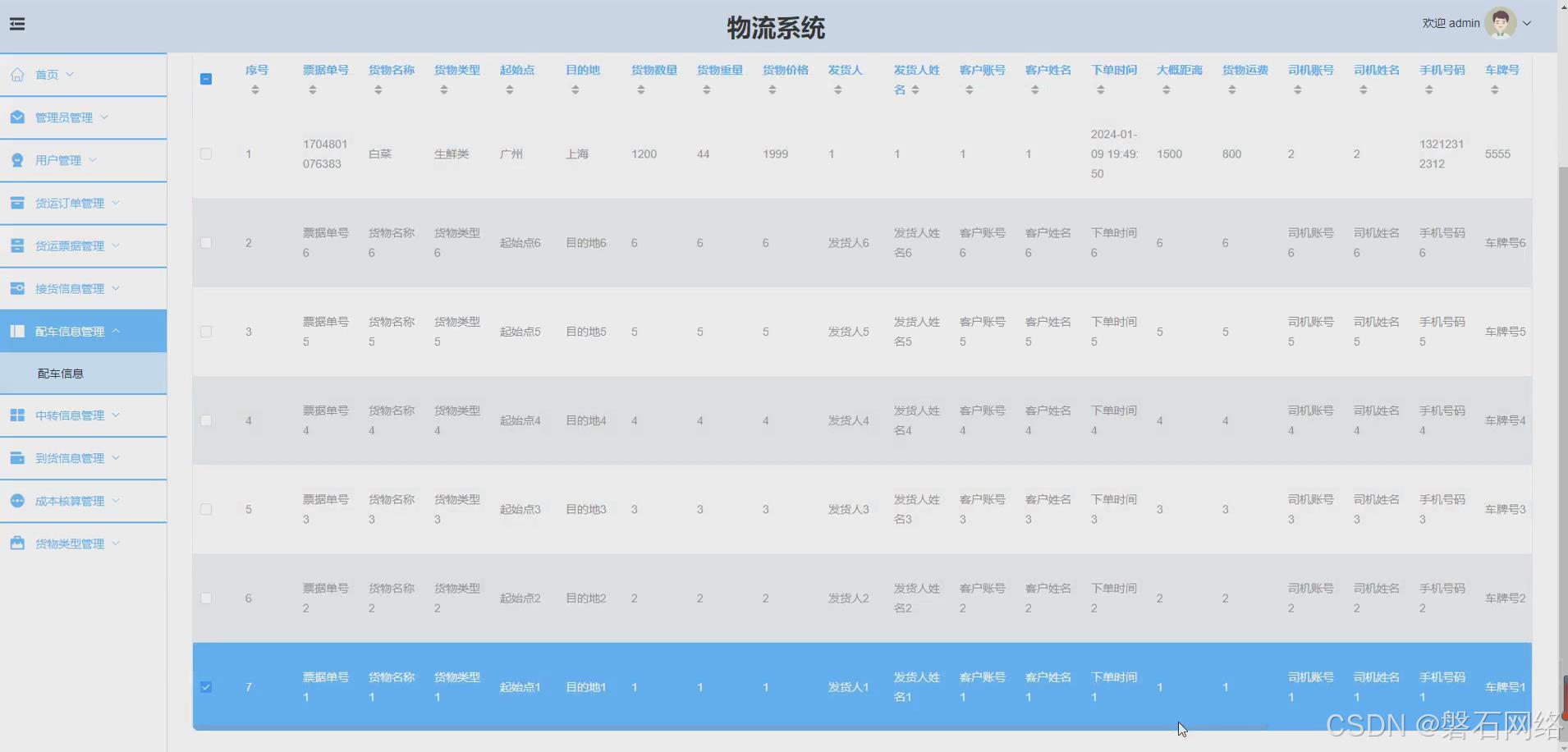Click the admin avatar picture

click(x=1501, y=23)
